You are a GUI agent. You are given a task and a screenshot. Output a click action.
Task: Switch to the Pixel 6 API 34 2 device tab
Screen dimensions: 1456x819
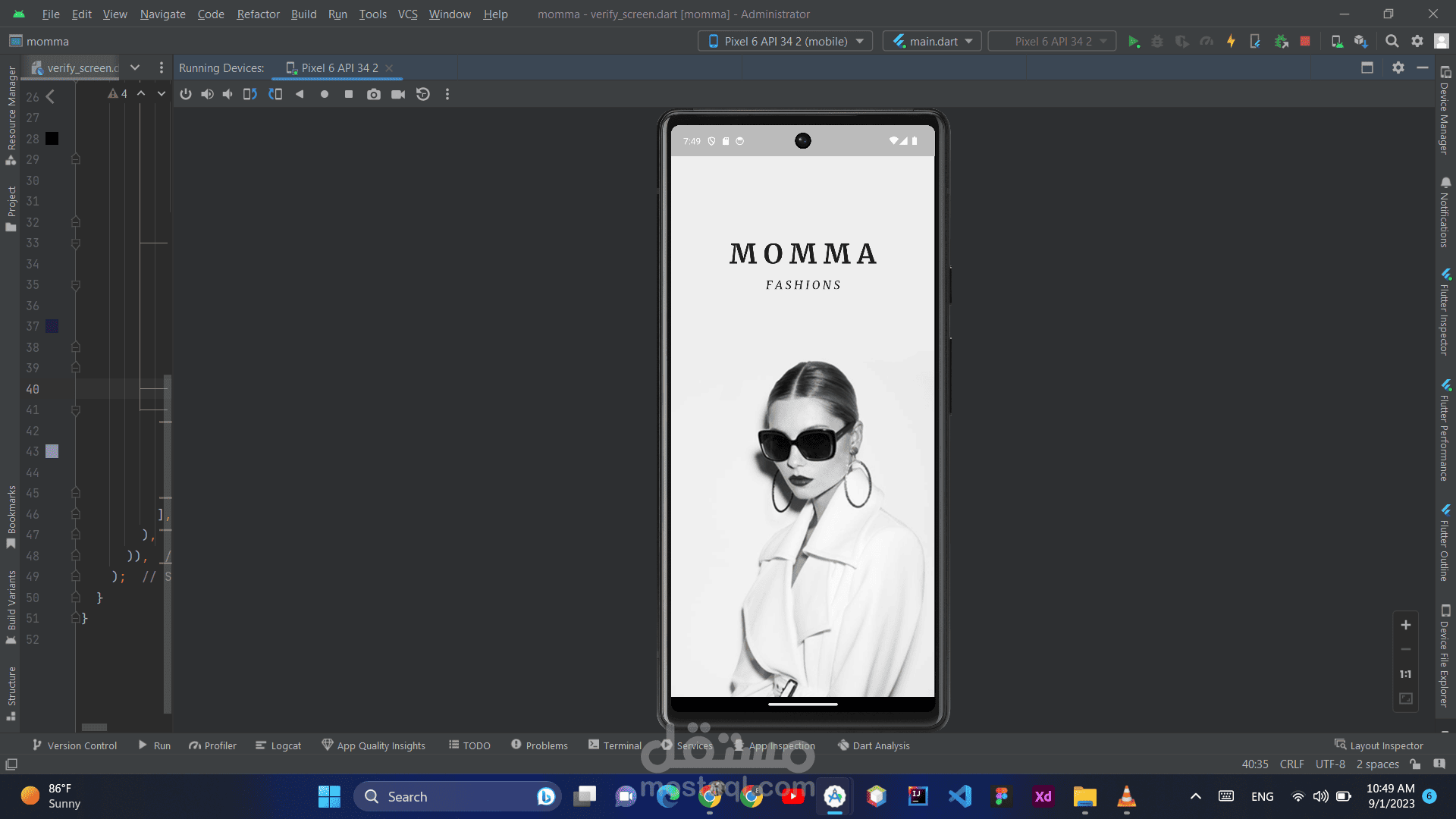click(339, 67)
